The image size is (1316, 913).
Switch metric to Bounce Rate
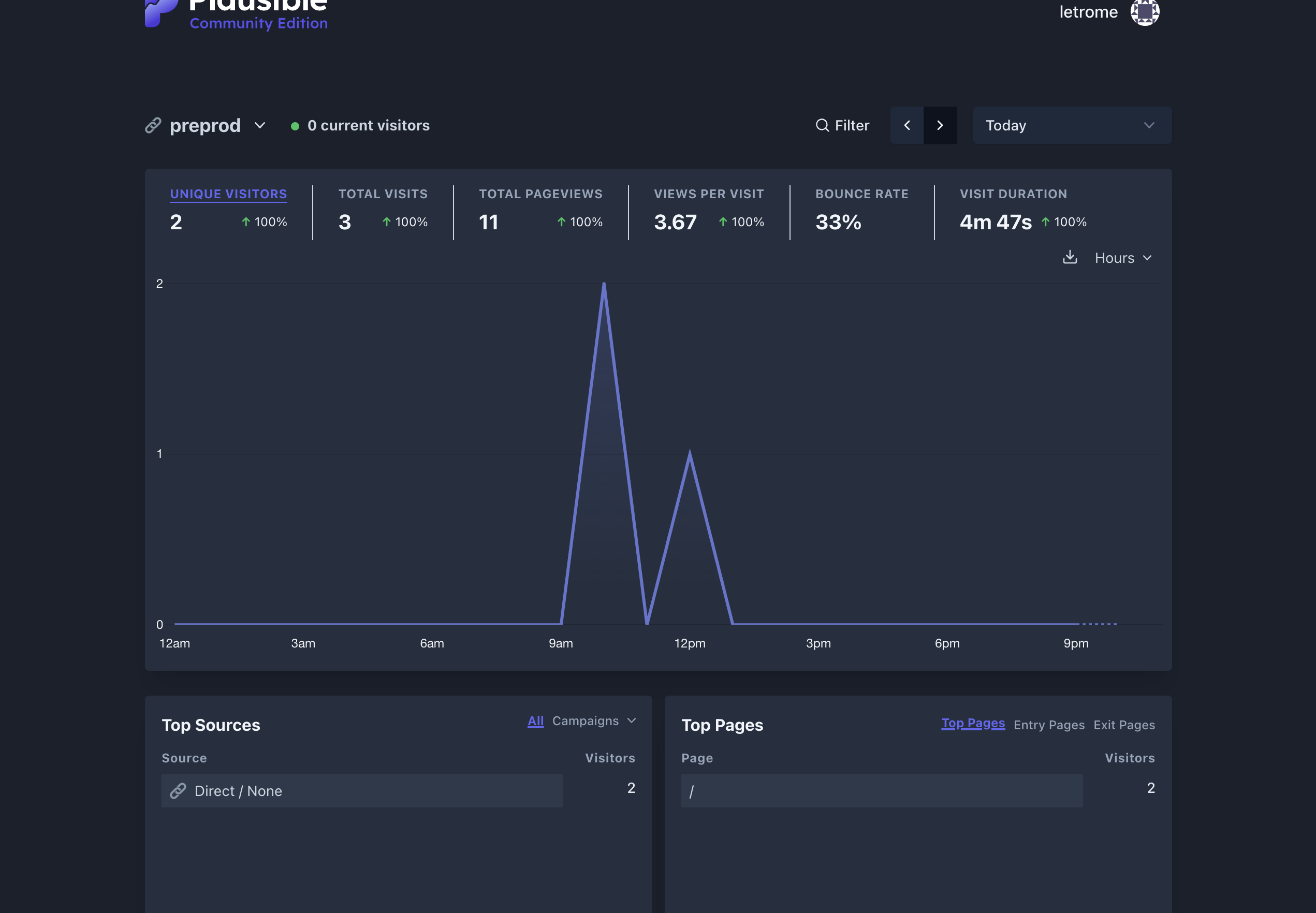(861, 194)
